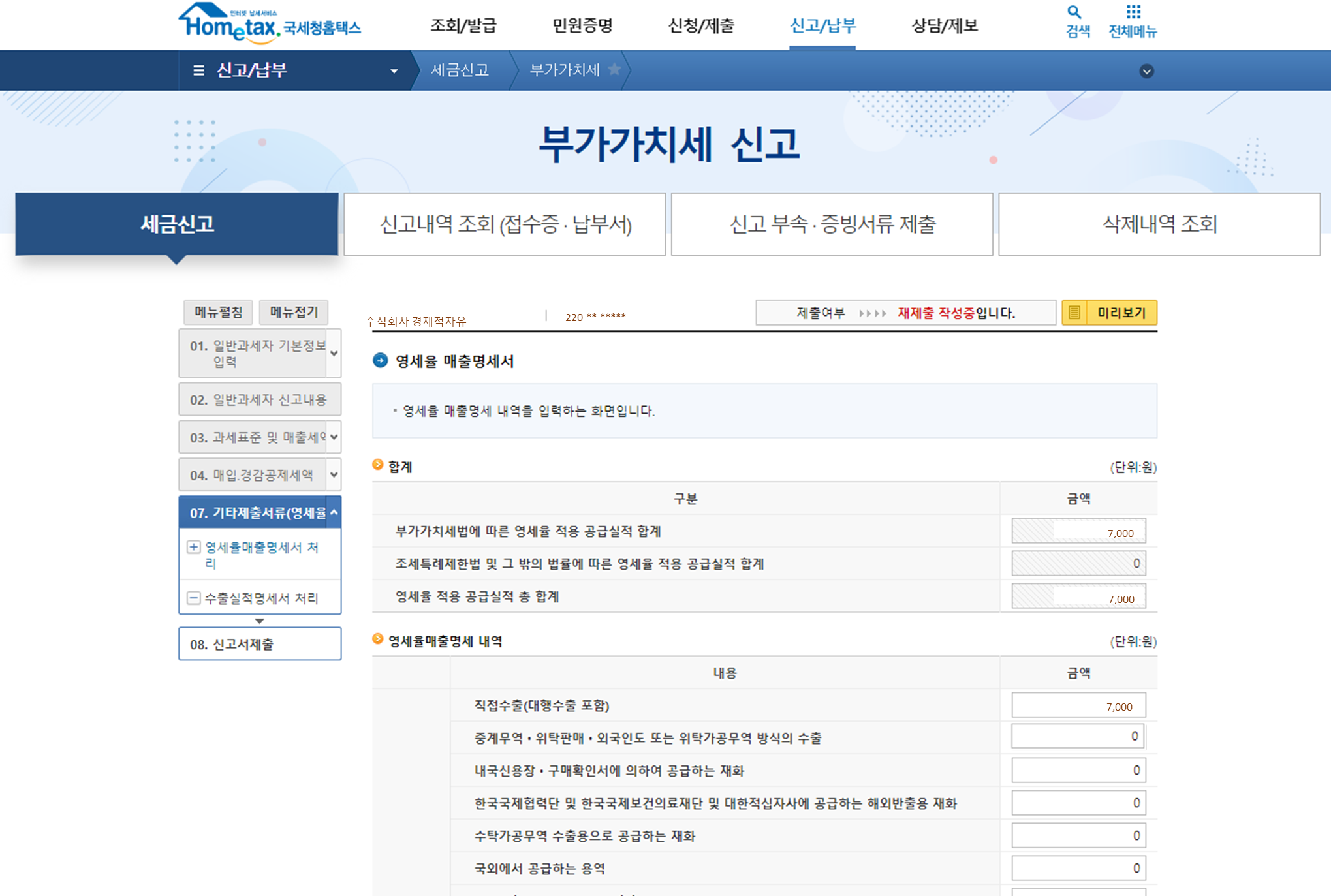Toggle the favorite star next to 부가가치세
1331x896 pixels.
click(614, 69)
